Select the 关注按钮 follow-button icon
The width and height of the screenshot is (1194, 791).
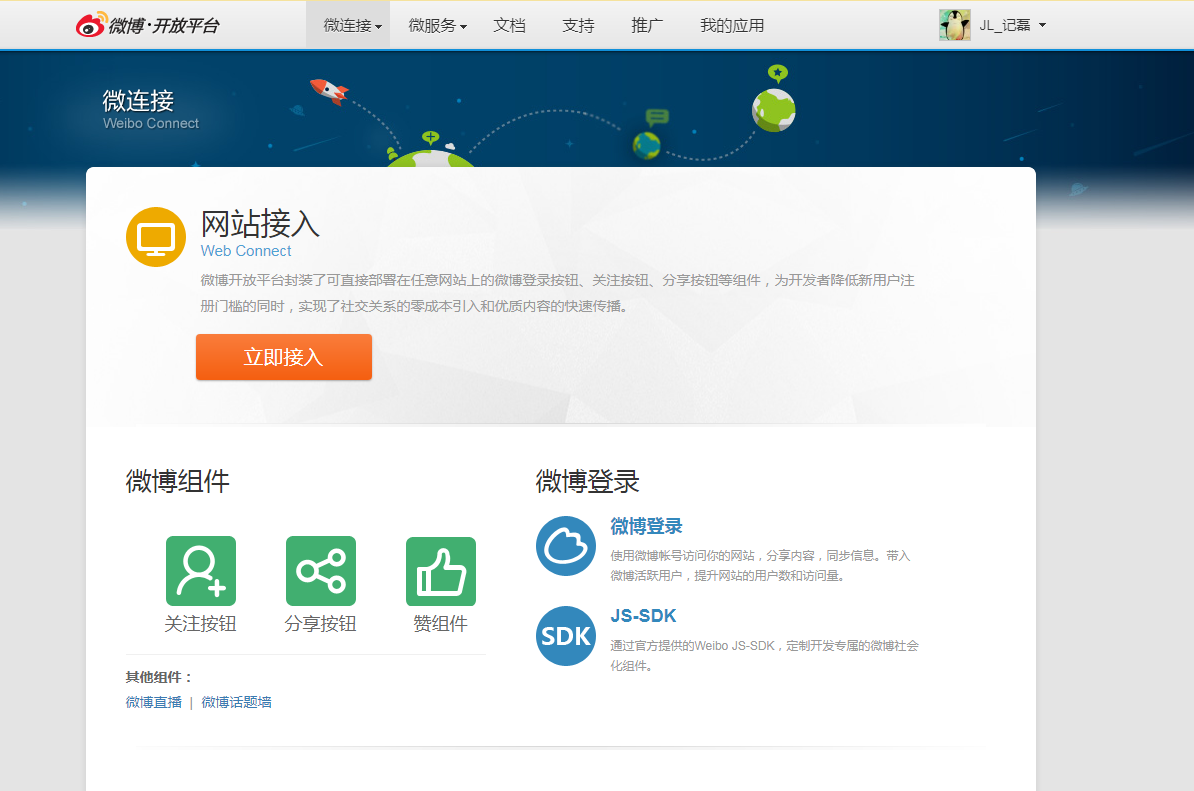pos(200,571)
